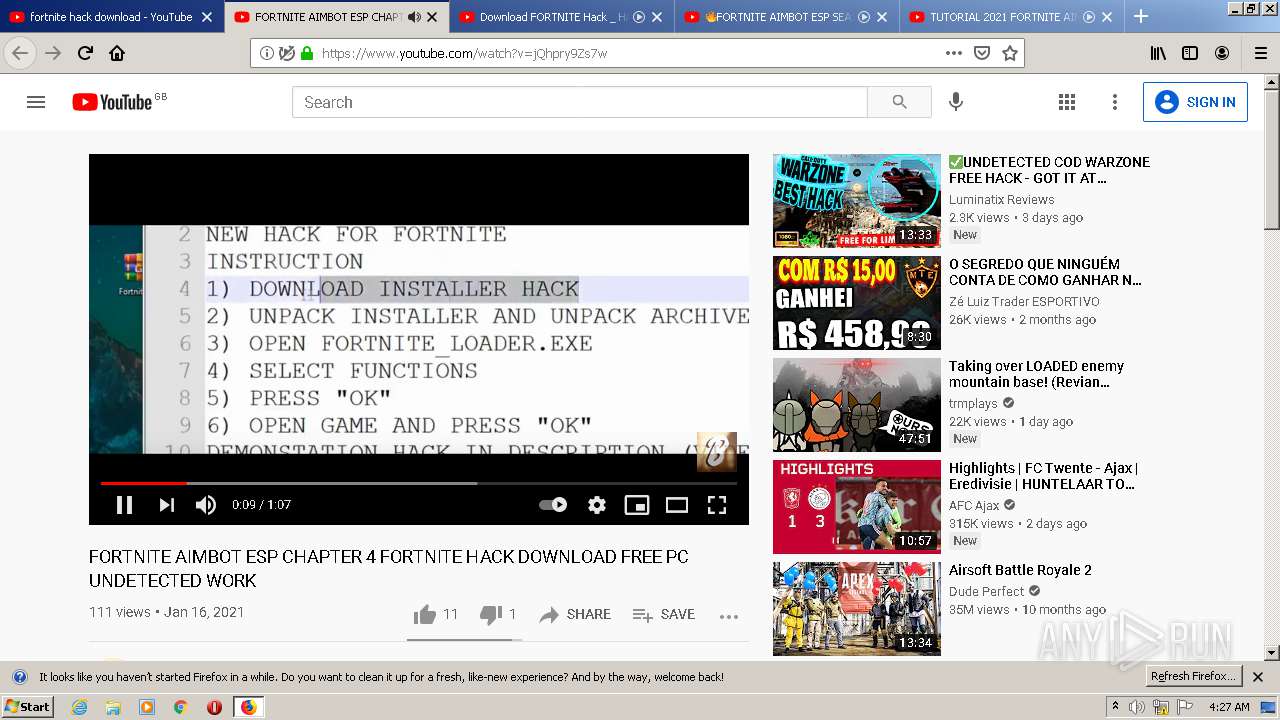Screen dimensions: 1280x720
Task: Go back with the browser back arrow
Action: pos(20,53)
